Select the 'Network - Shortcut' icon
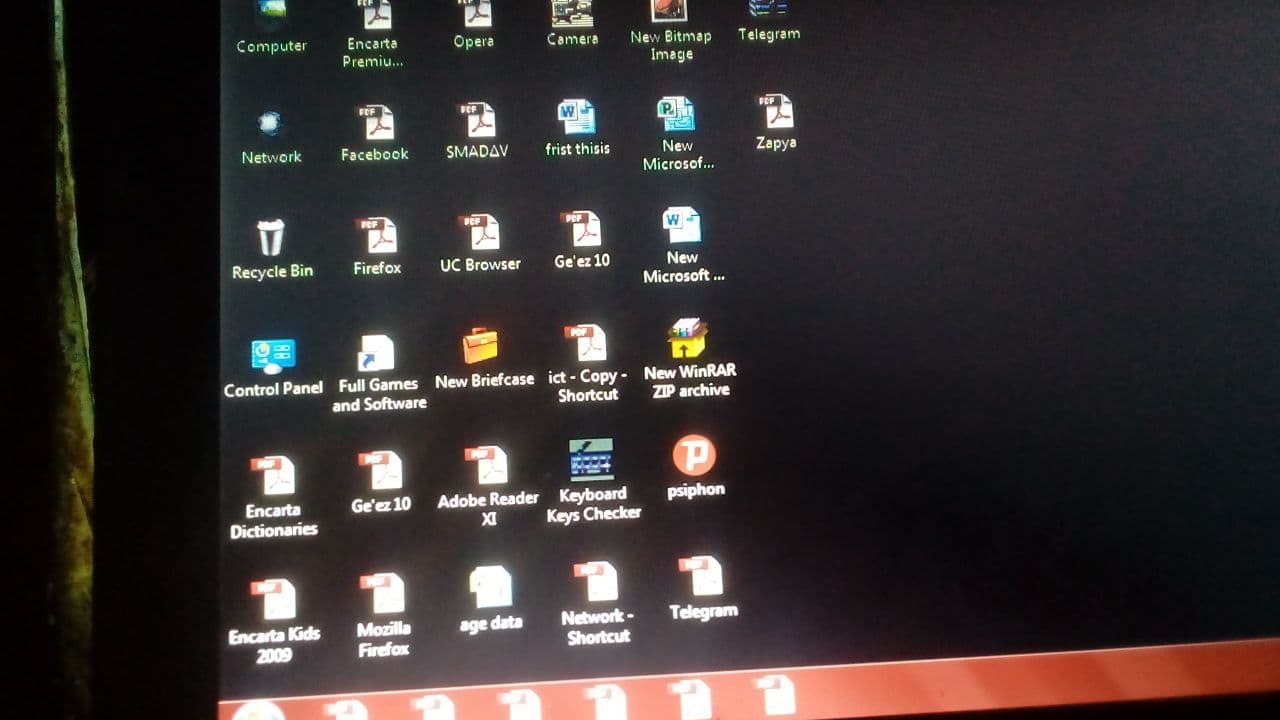The image size is (1280, 720). (x=598, y=604)
